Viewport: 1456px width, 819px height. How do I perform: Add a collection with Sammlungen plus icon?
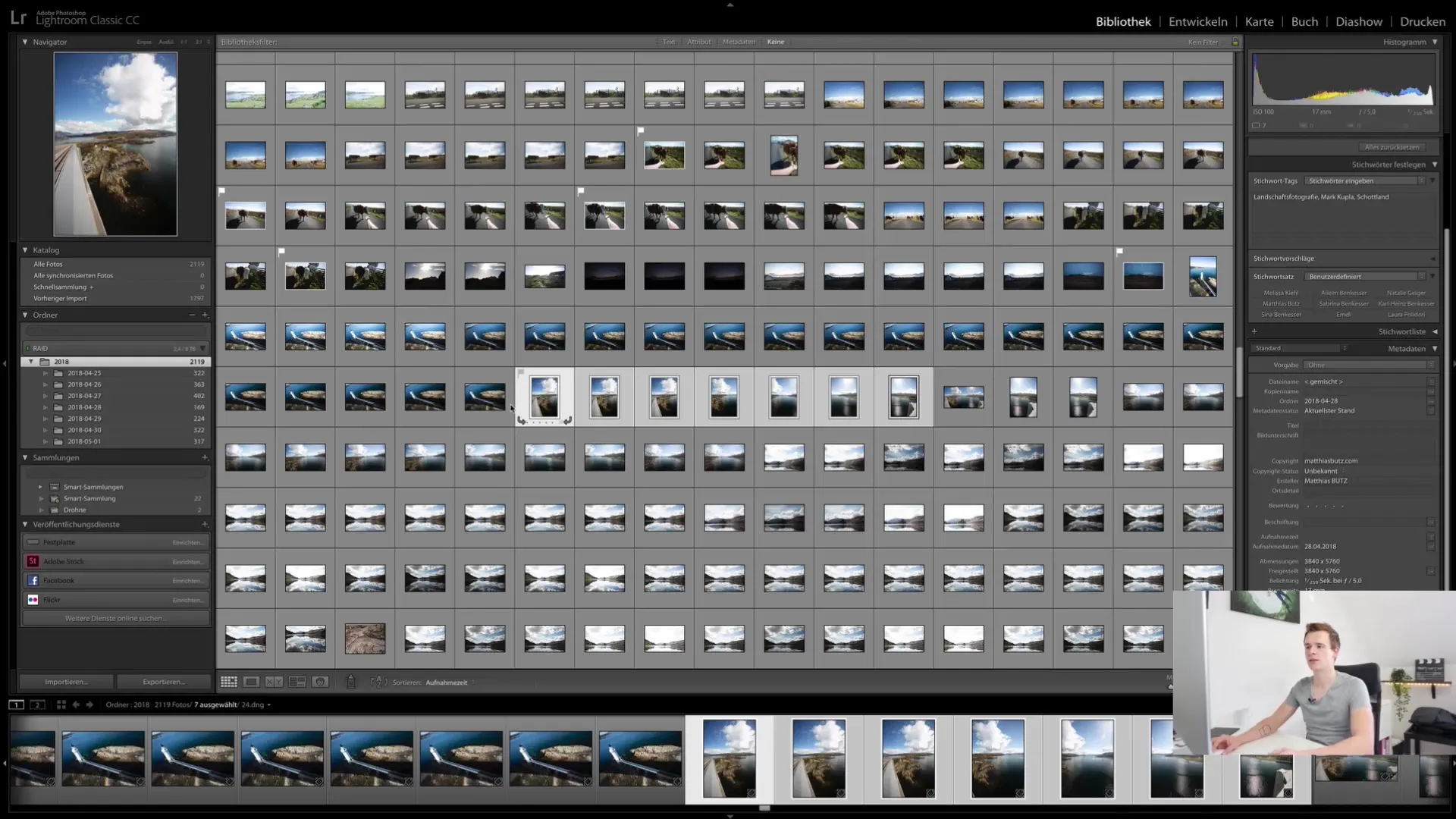[205, 457]
